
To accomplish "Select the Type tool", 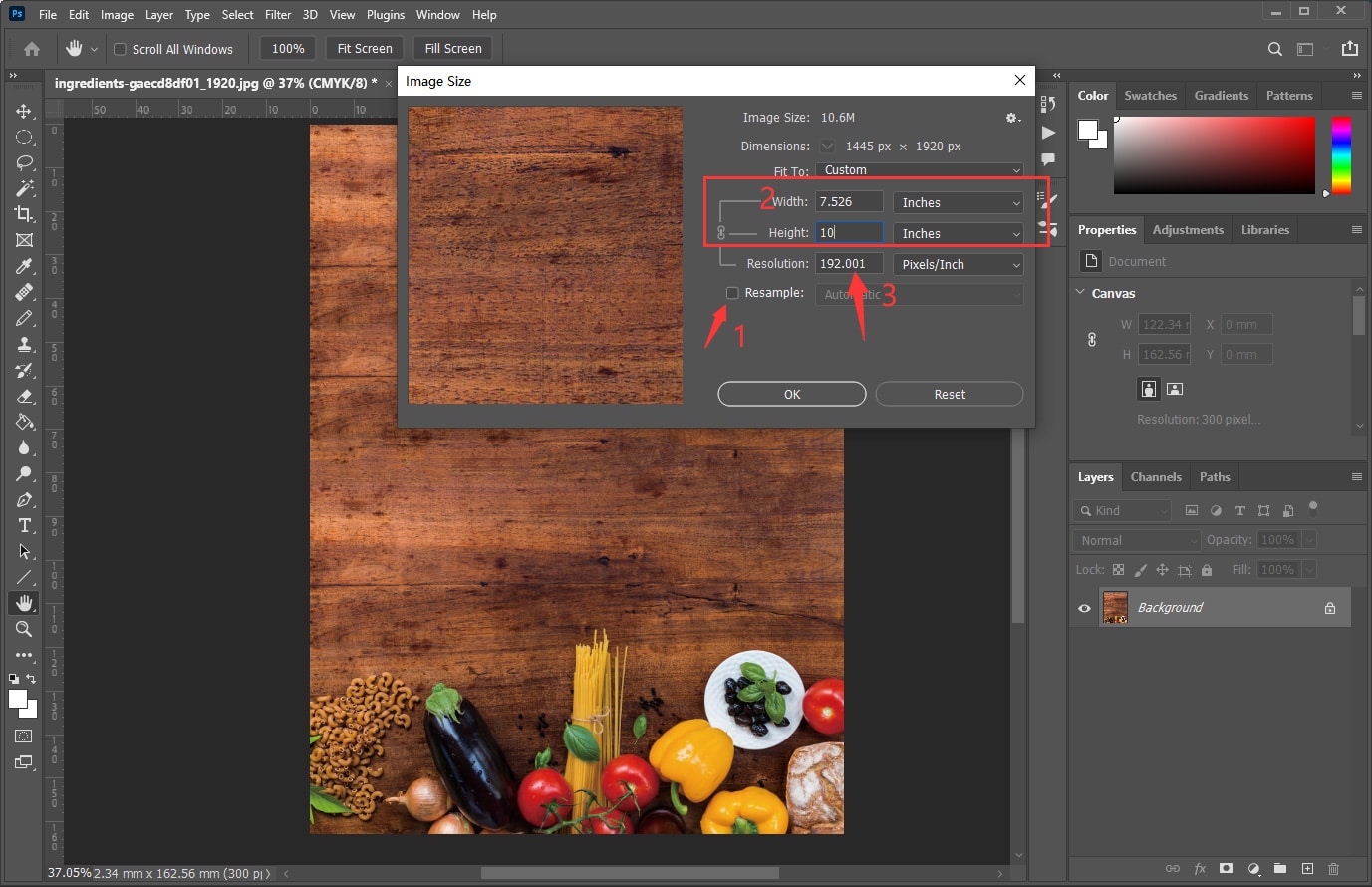I will 24,525.
